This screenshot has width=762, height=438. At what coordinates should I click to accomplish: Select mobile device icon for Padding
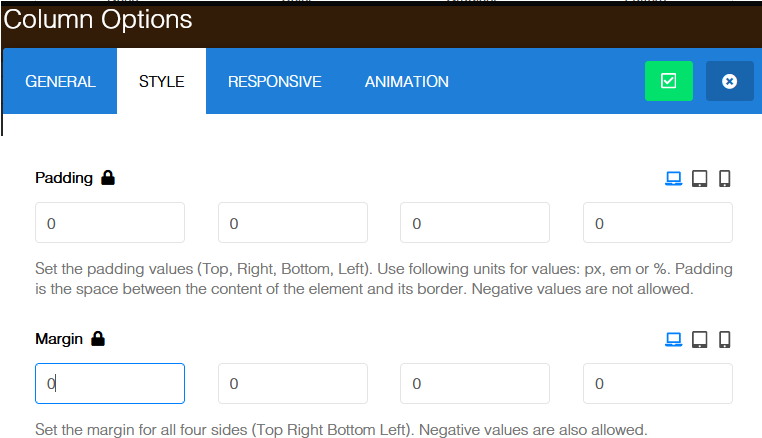pyautogui.click(x=725, y=178)
